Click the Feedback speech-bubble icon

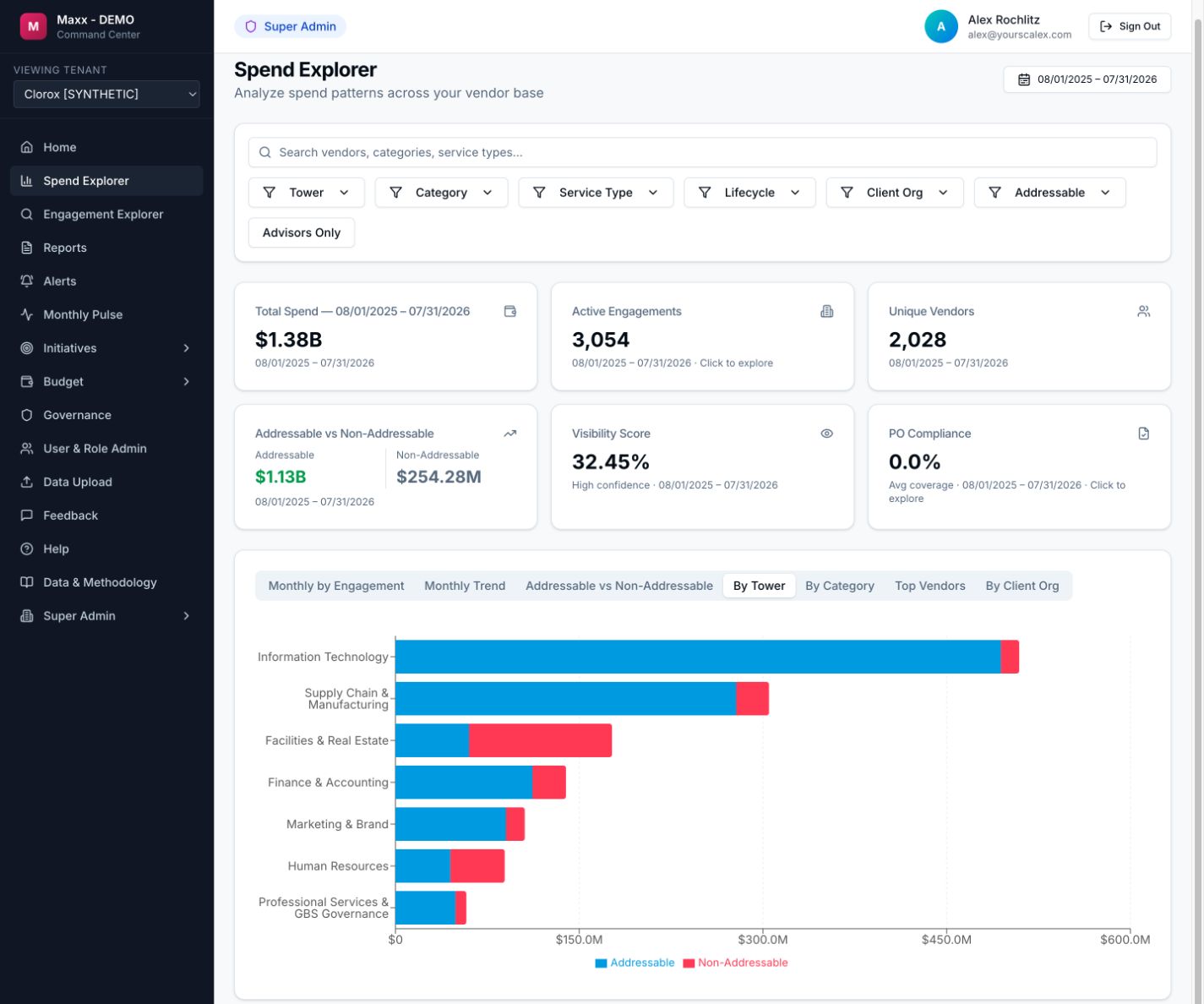pos(27,516)
